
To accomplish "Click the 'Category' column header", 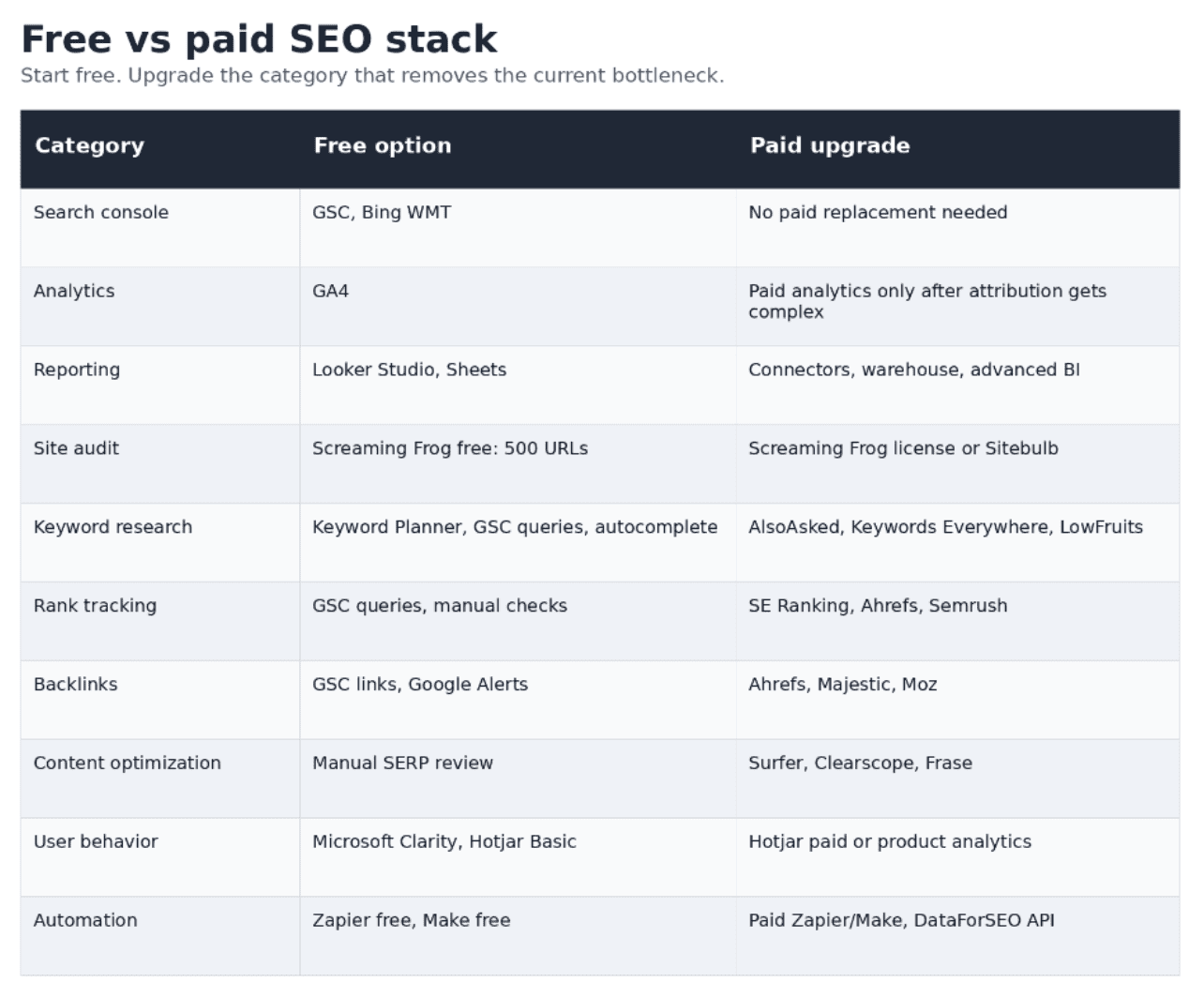I will 160,149.
